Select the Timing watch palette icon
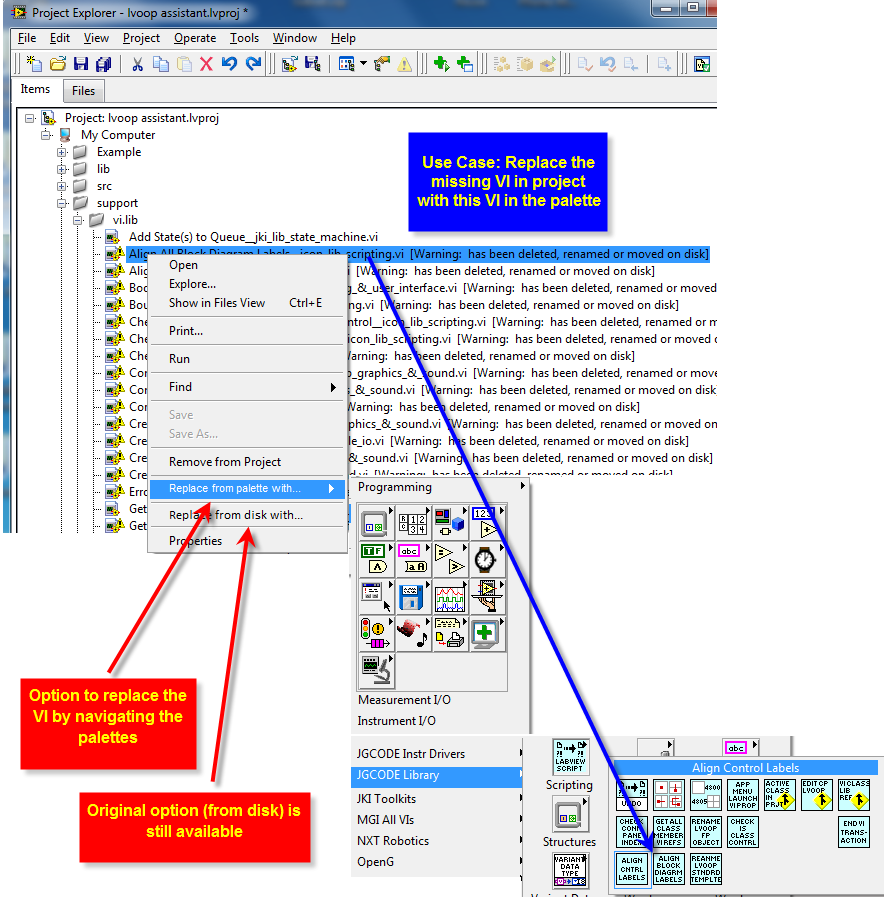Viewport: 884px width, 897px height. point(486,559)
